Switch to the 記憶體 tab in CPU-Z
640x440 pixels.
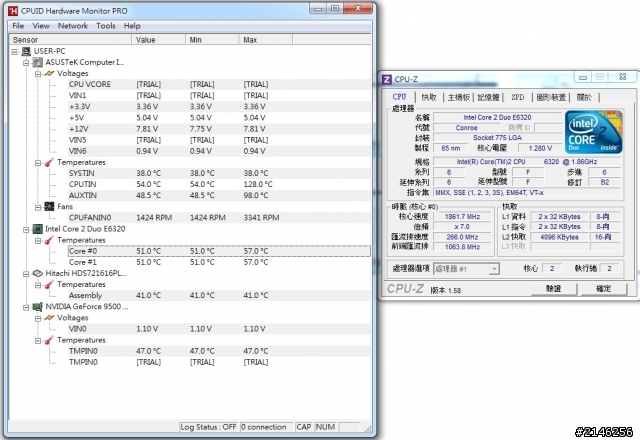click(x=488, y=97)
